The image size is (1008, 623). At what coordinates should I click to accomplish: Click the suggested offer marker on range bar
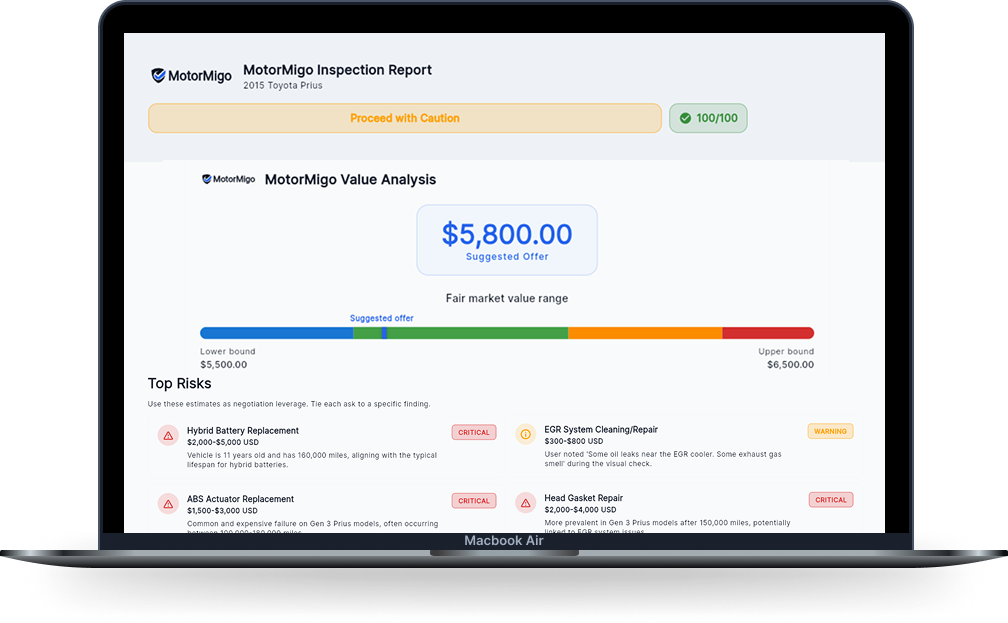[x=384, y=333]
